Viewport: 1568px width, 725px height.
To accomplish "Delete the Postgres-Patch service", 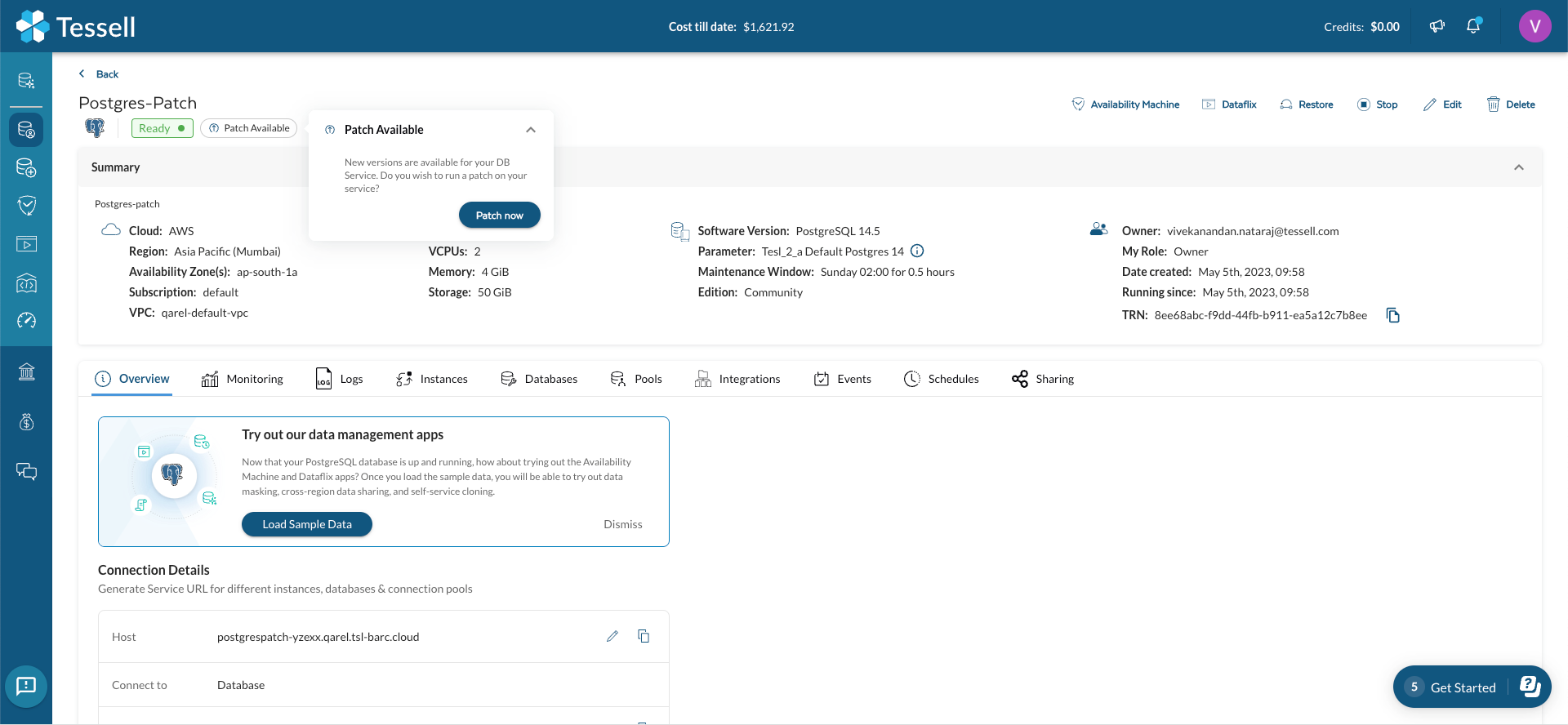I will pyautogui.click(x=1511, y=105).
